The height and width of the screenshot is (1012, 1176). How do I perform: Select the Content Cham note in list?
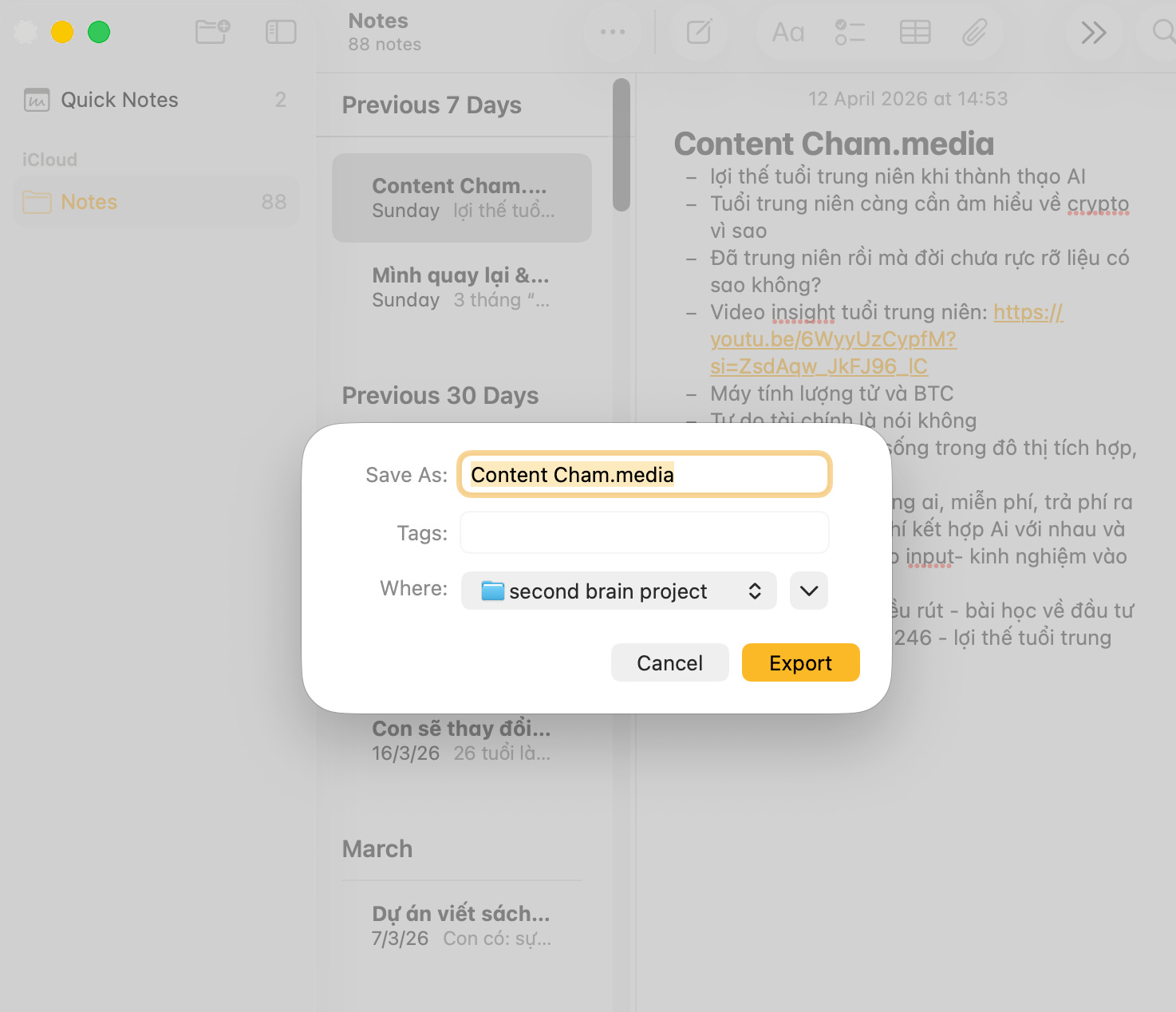click(x=462, y=198)
